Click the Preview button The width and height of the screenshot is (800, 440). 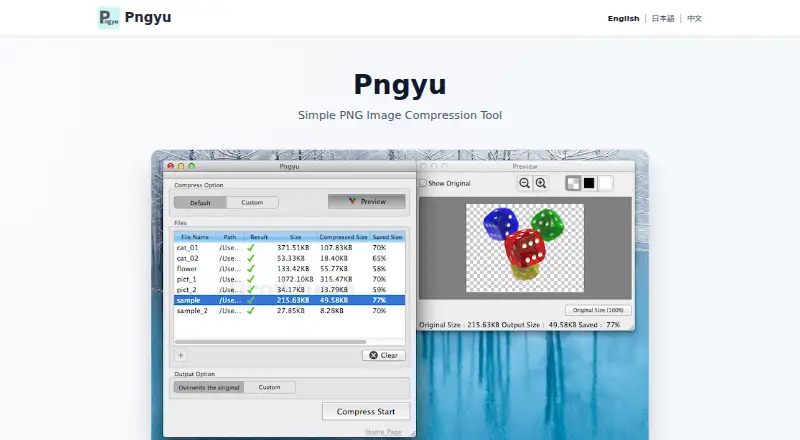(x=367, y=202)
